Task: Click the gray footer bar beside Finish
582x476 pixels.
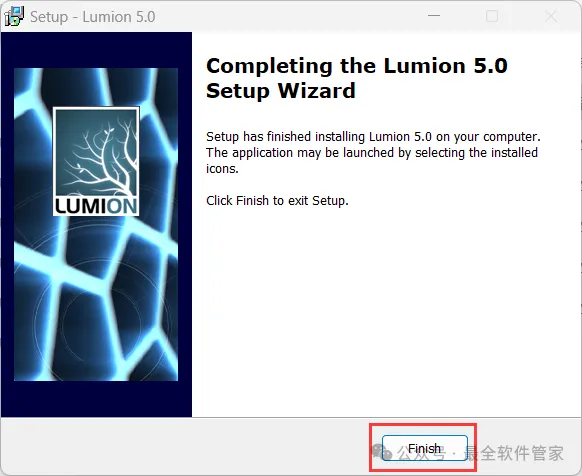Action: pos(186,446)
